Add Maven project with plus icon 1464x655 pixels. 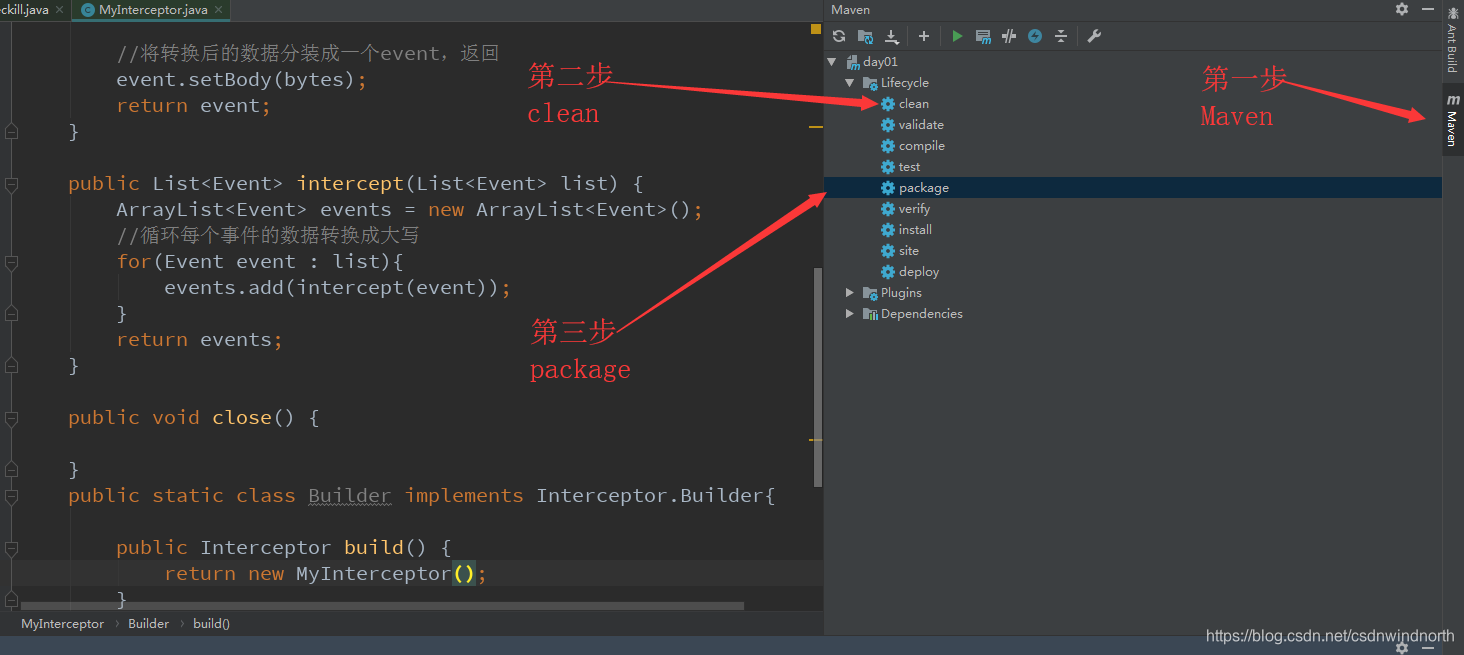[924, 36]
